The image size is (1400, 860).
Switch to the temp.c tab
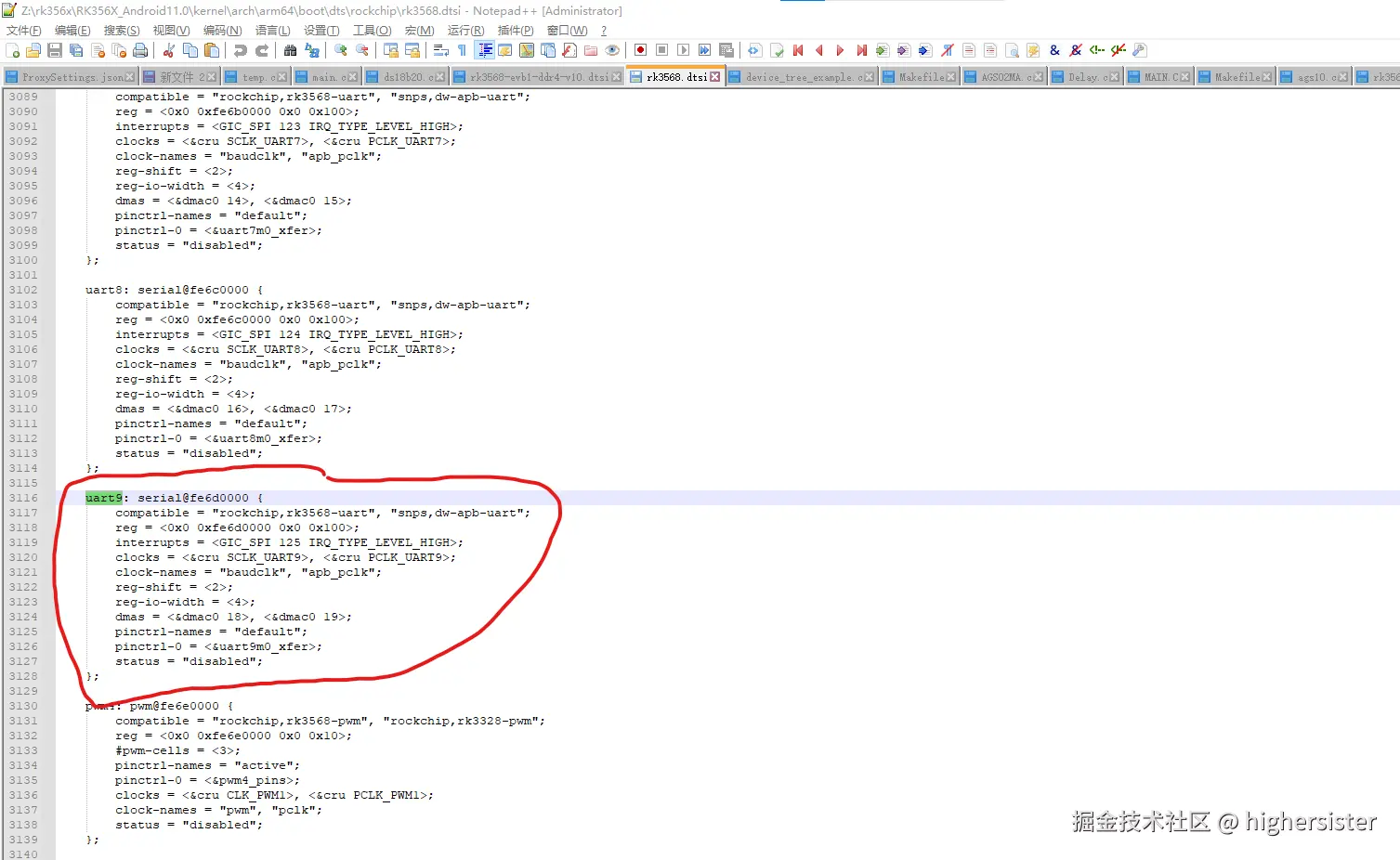click(x=255, y=77)
